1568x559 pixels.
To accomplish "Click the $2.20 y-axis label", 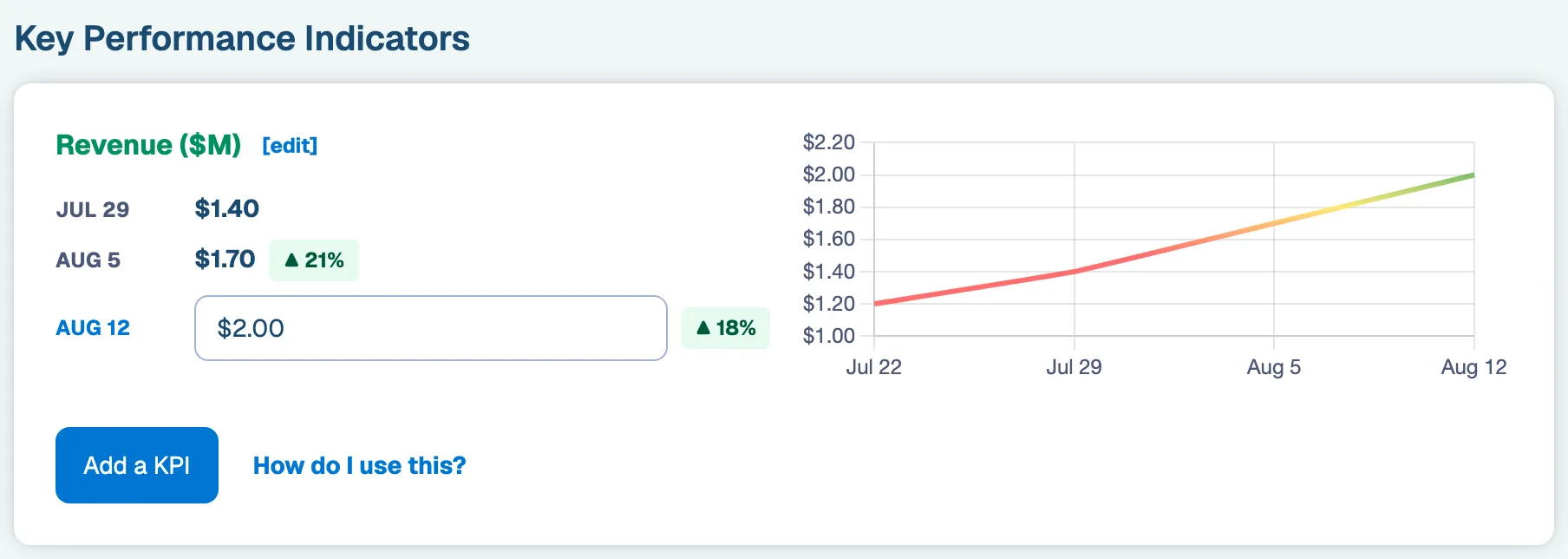I will [829, 142].
